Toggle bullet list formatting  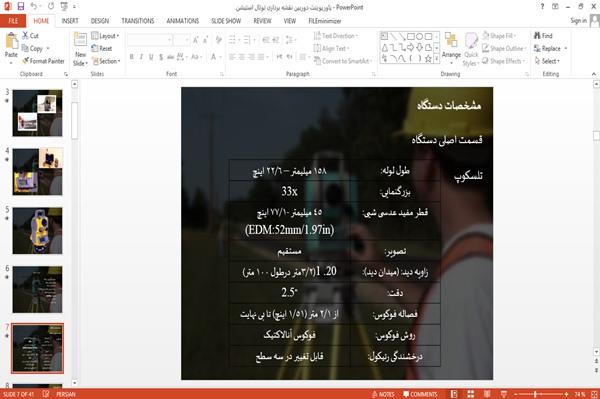tap(232, 39)
